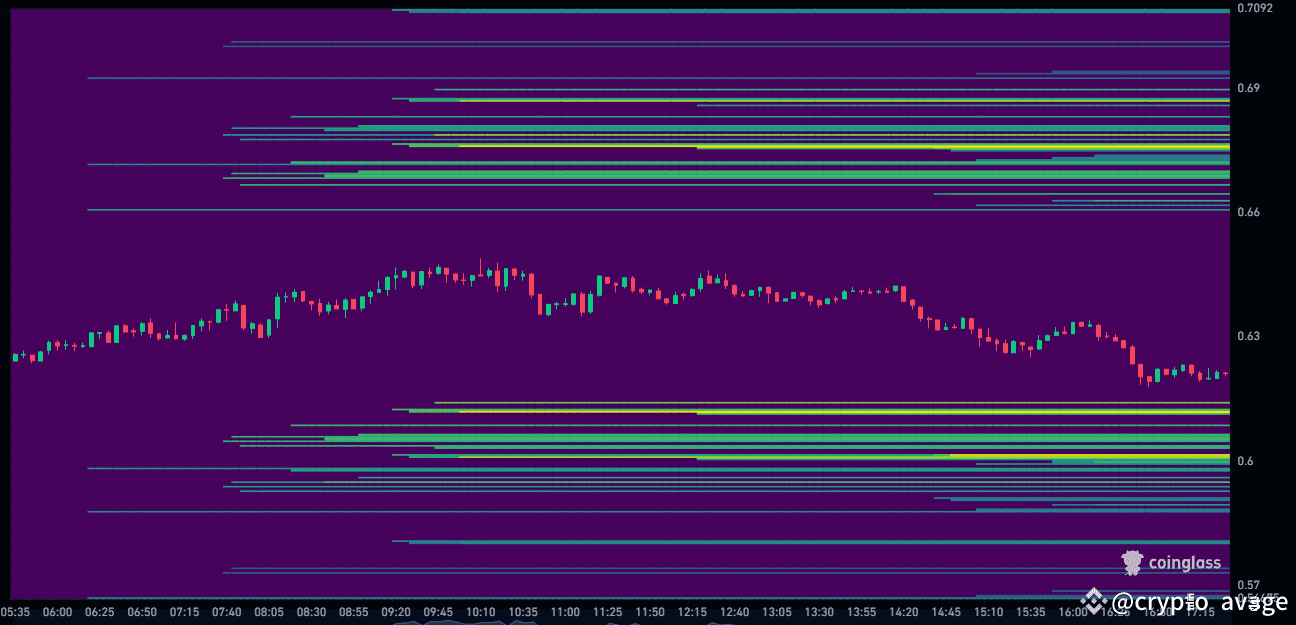Click the 10:10 time axis label
The image size is (1296, 625).
click(481, 611)
